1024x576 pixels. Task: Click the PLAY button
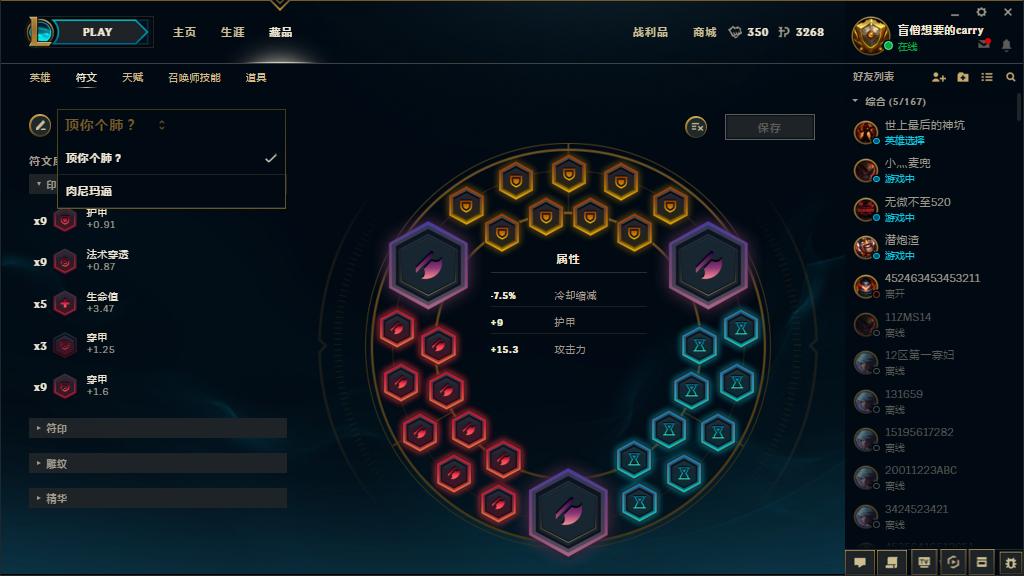coord(98,32)
